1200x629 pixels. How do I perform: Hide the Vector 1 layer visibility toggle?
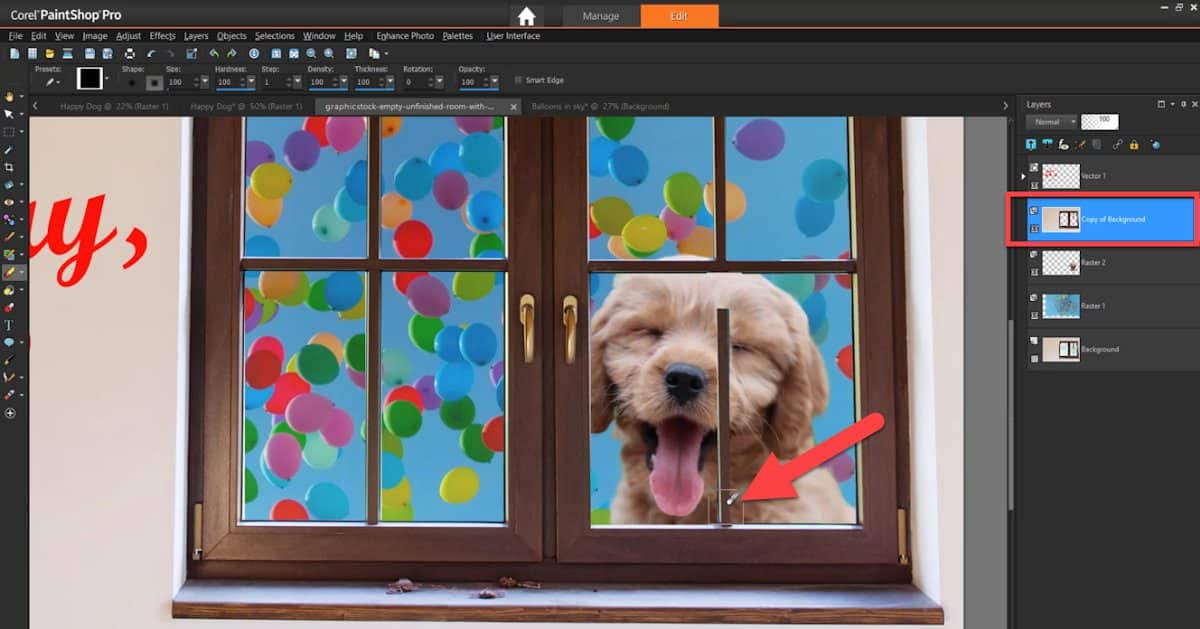[1033, 168]
